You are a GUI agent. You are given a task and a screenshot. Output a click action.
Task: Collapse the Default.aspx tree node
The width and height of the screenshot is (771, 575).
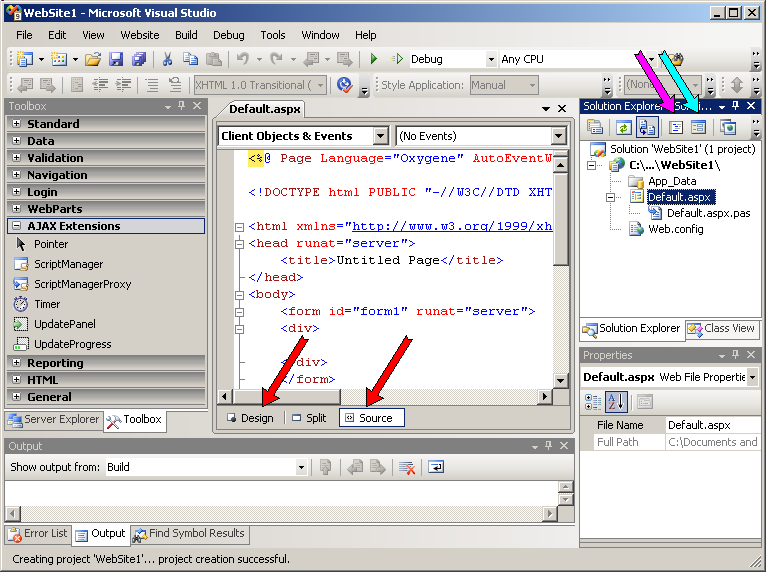tap(608, 197)
